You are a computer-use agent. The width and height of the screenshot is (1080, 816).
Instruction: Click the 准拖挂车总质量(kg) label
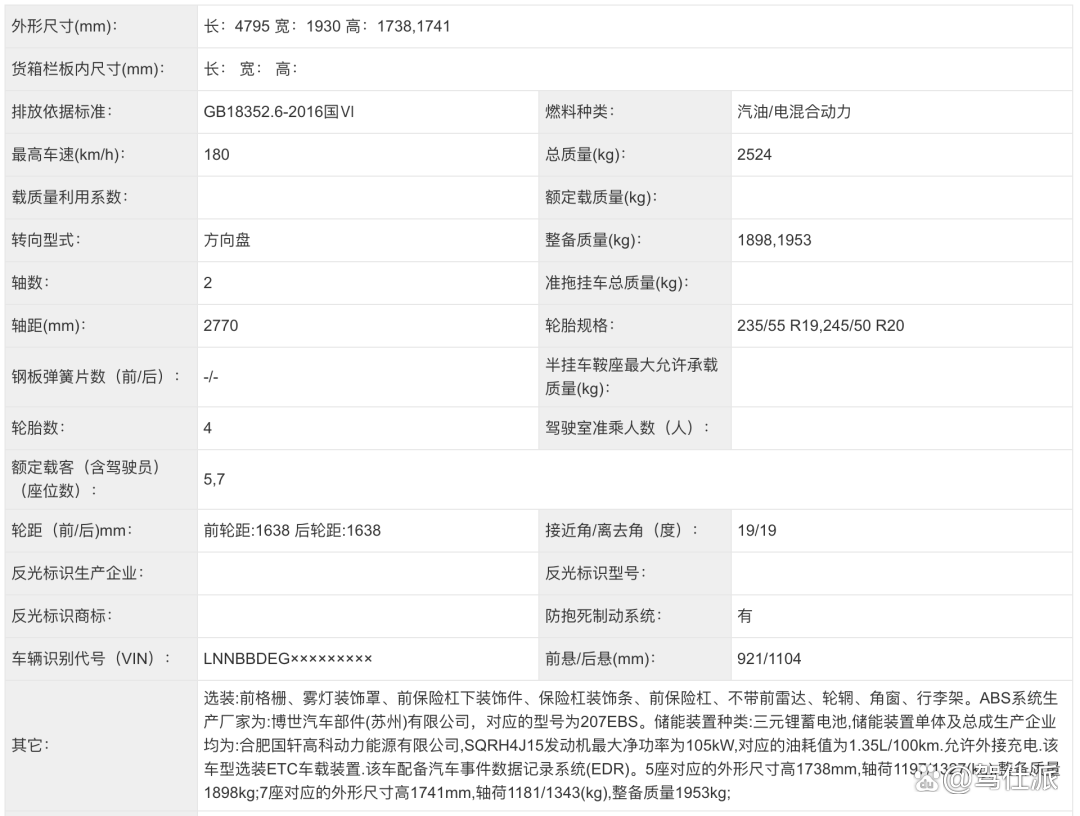tap(616, 282)
